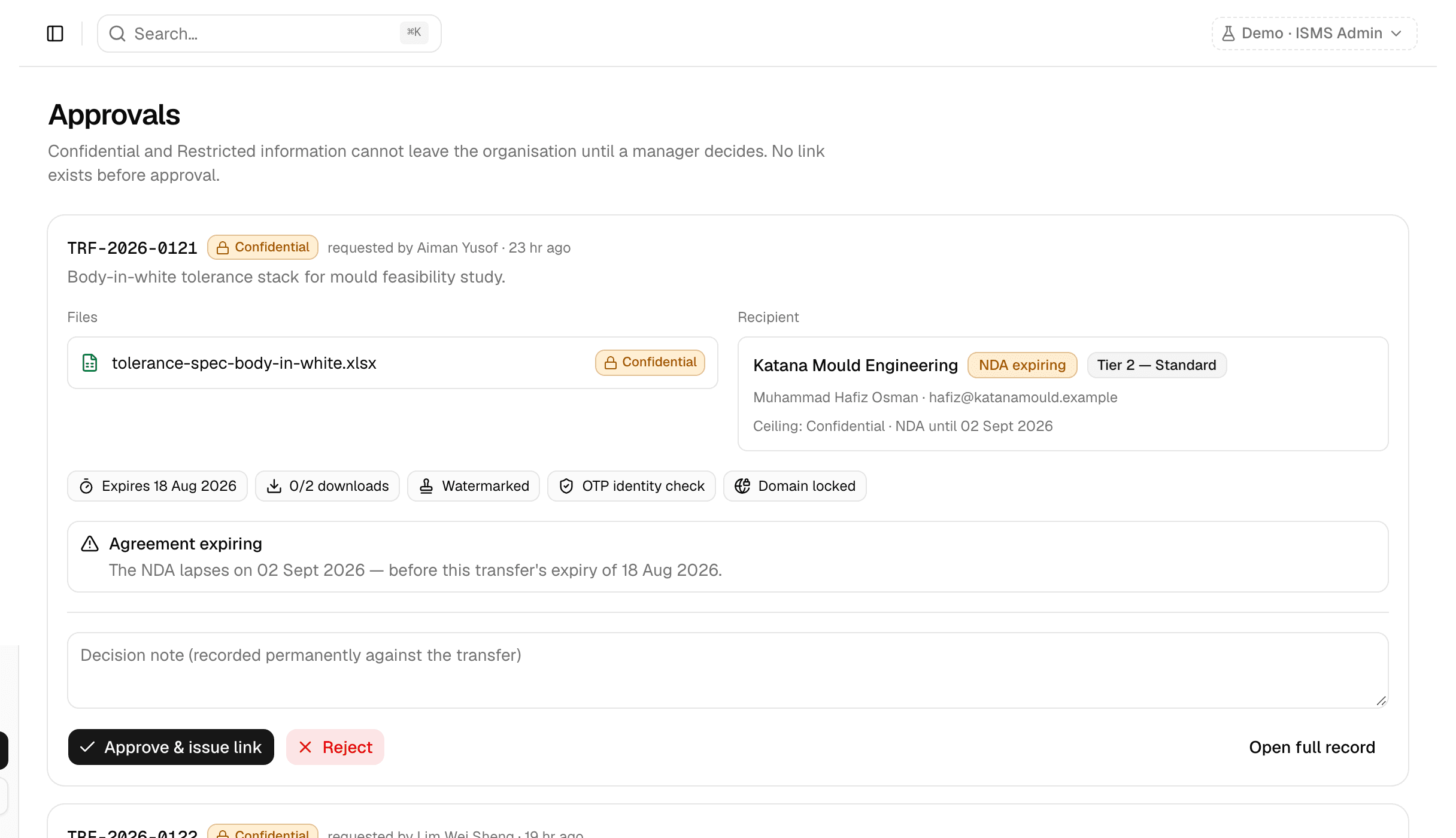This screenshot has width=1456, height=838.
Task: Click the flask icon beside Demo
Action: [x=1228, y=34]
